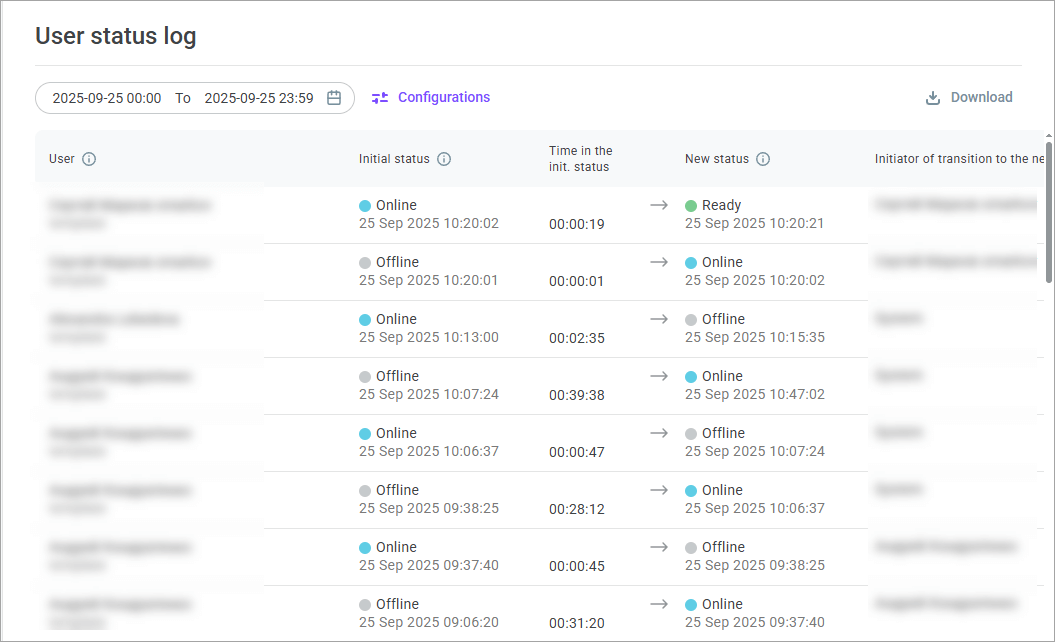Image resolution: width=1055 pixels, height=642 pixels.
Task: Select the 'Time in the init. status' header
Action: point(580,159)
